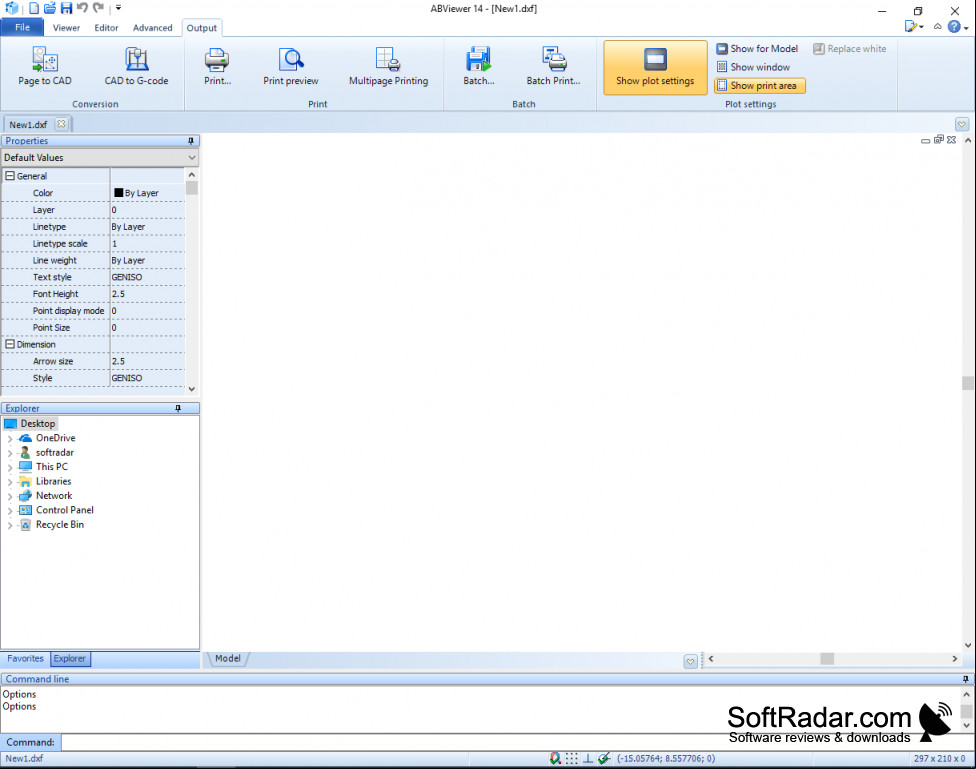Open the File menu
Viewport: 976px width, 769px height.
click(22, 27)
